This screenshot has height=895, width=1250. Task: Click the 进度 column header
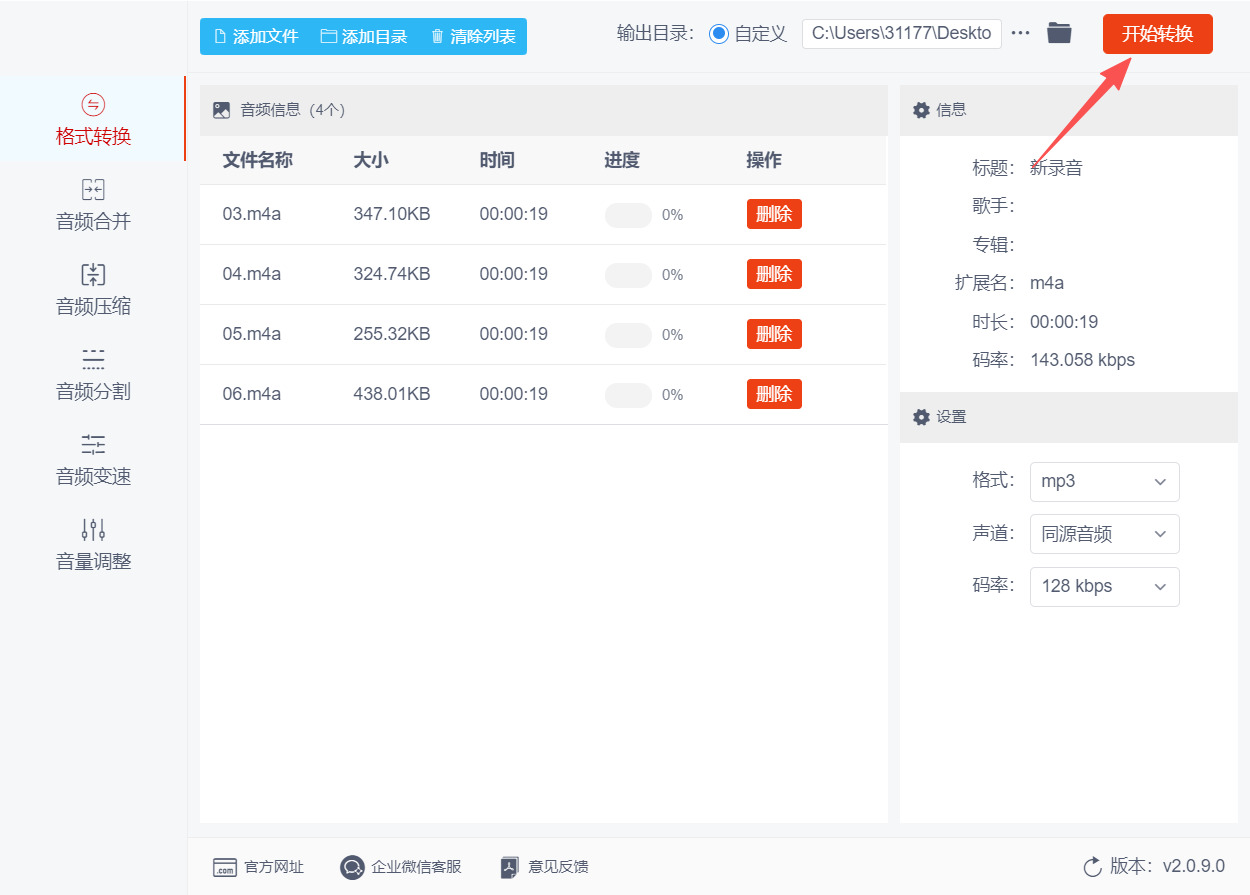click(622, 160)
